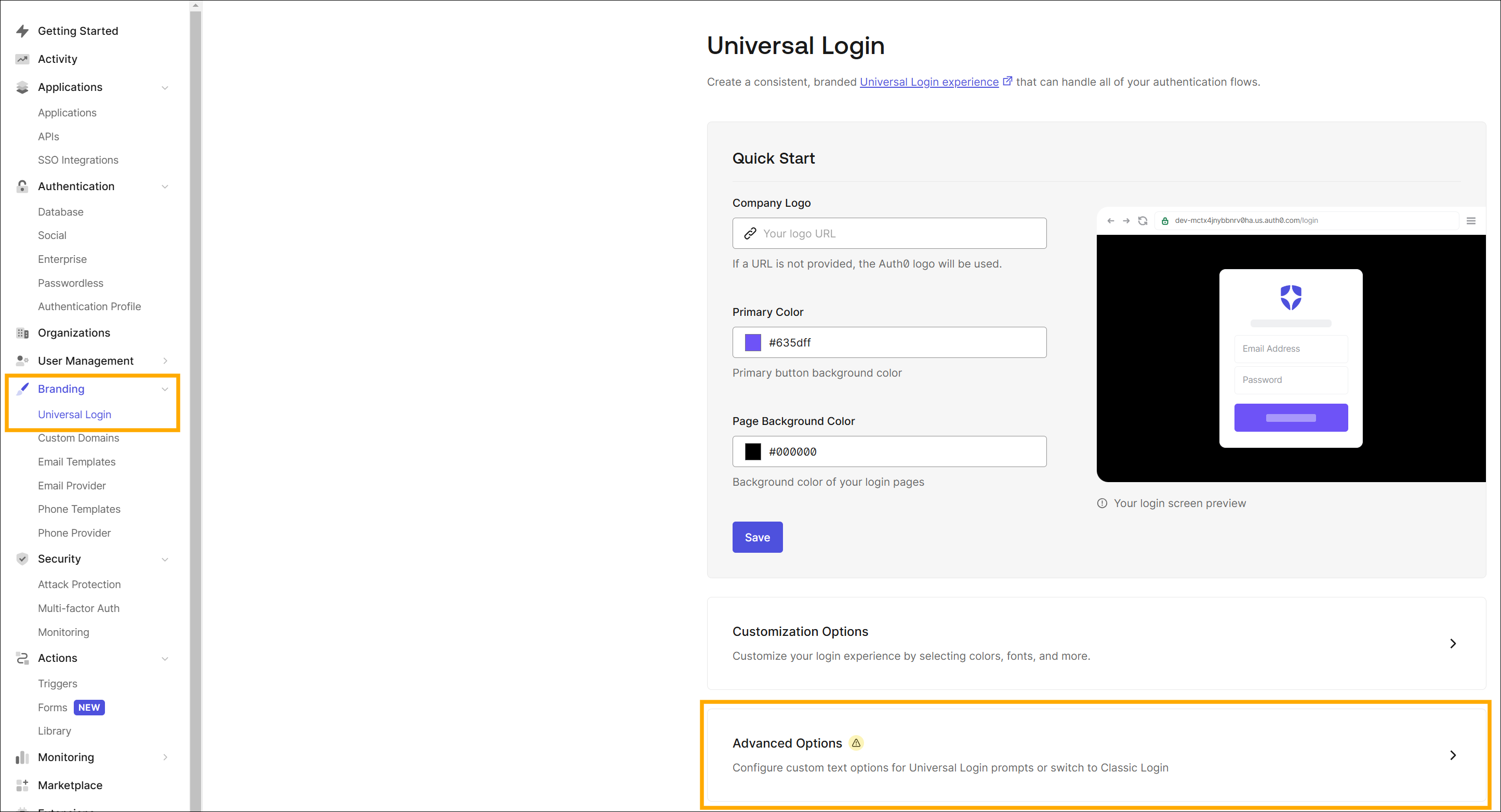The image size is (1501, 812).
Task: Select the Organizations icon in sidebar
Action: pos(22,332)
